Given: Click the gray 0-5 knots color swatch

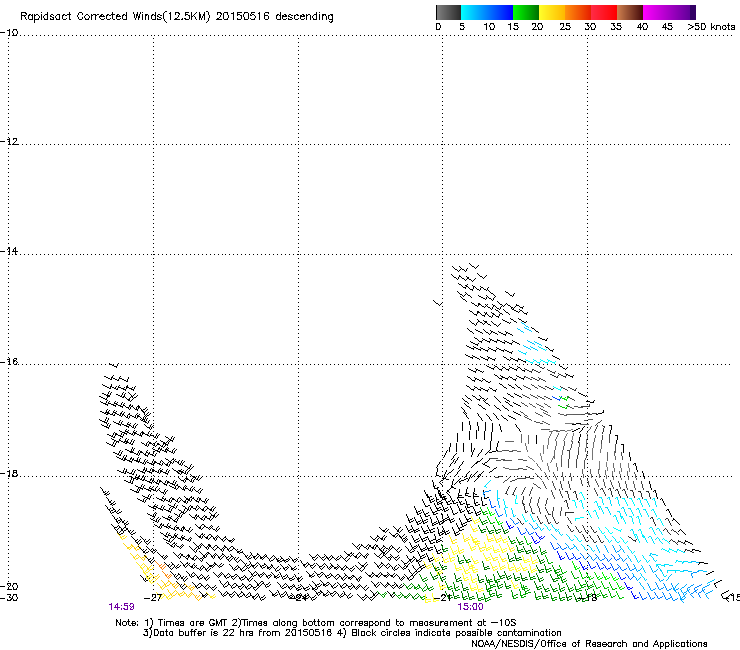Looking at the screenshot, I should coord(448,12).
